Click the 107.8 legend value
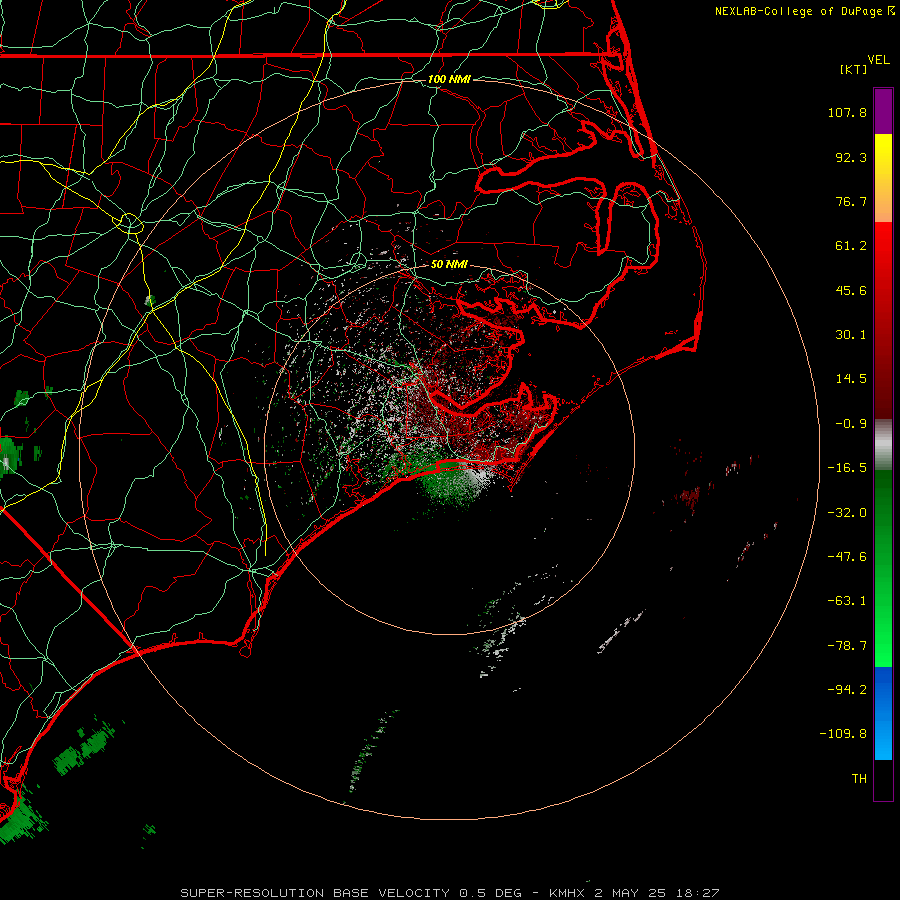 click(847, 112)
